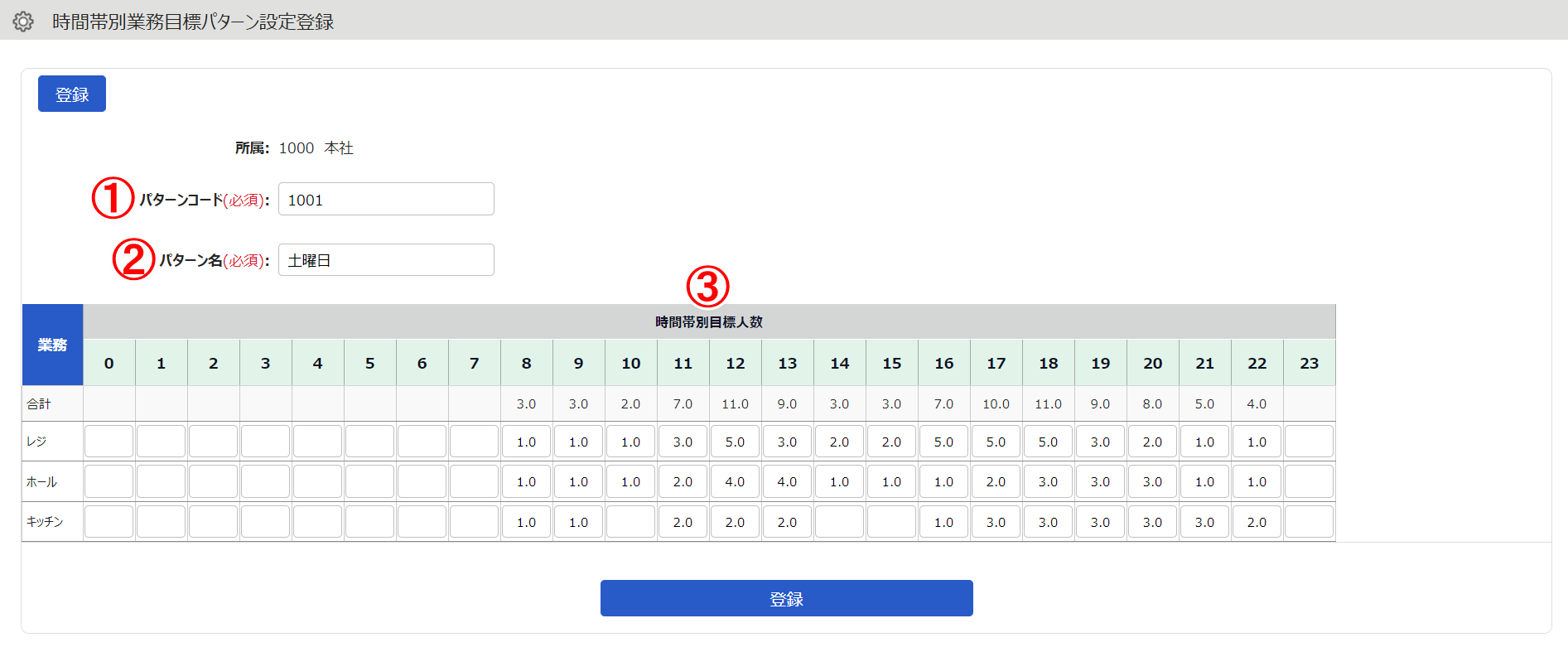
Task: Click the キッチン row label
Action: tap(45, 522)
